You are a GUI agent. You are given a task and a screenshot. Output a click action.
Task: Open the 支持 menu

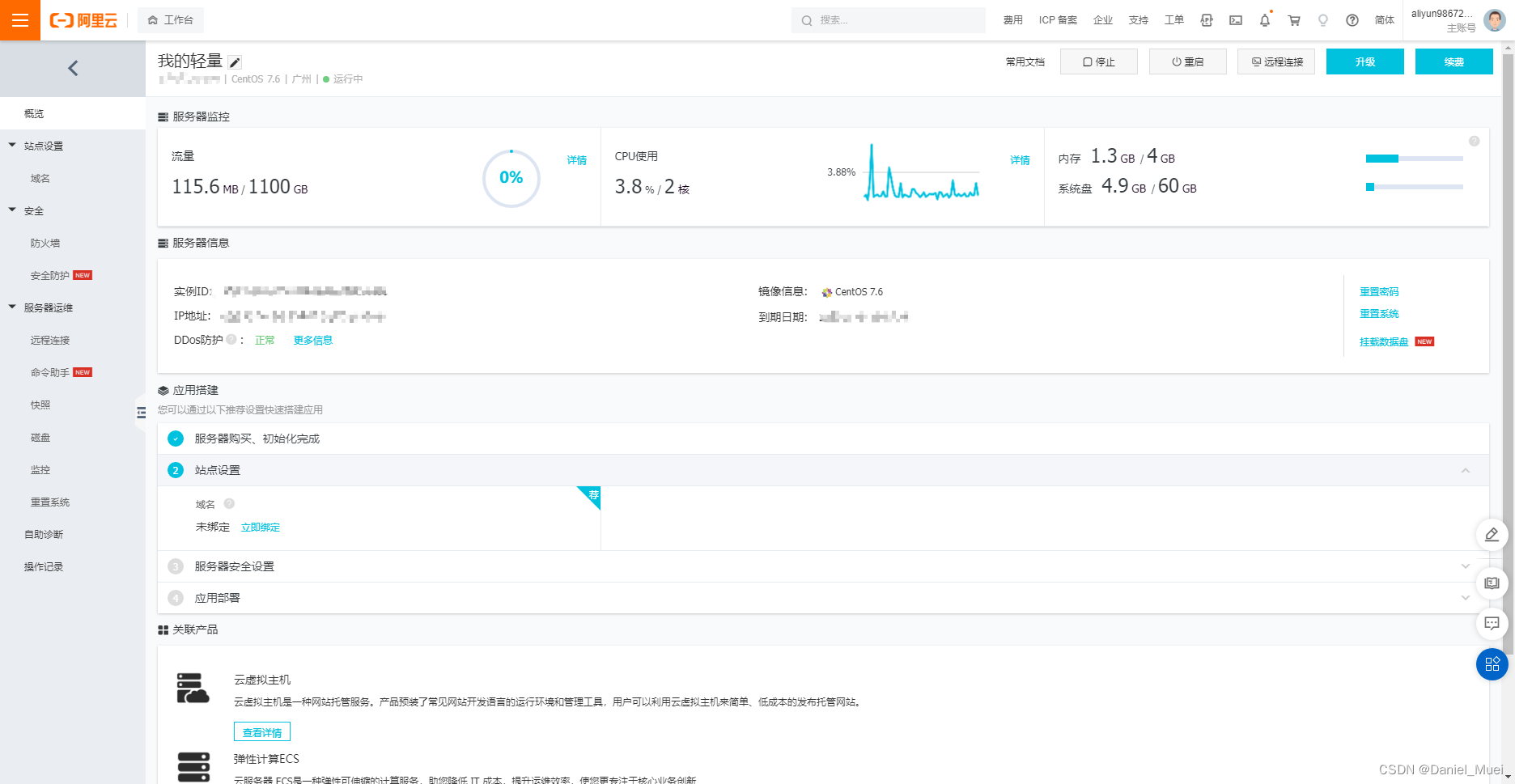[x=1139, y=20]
